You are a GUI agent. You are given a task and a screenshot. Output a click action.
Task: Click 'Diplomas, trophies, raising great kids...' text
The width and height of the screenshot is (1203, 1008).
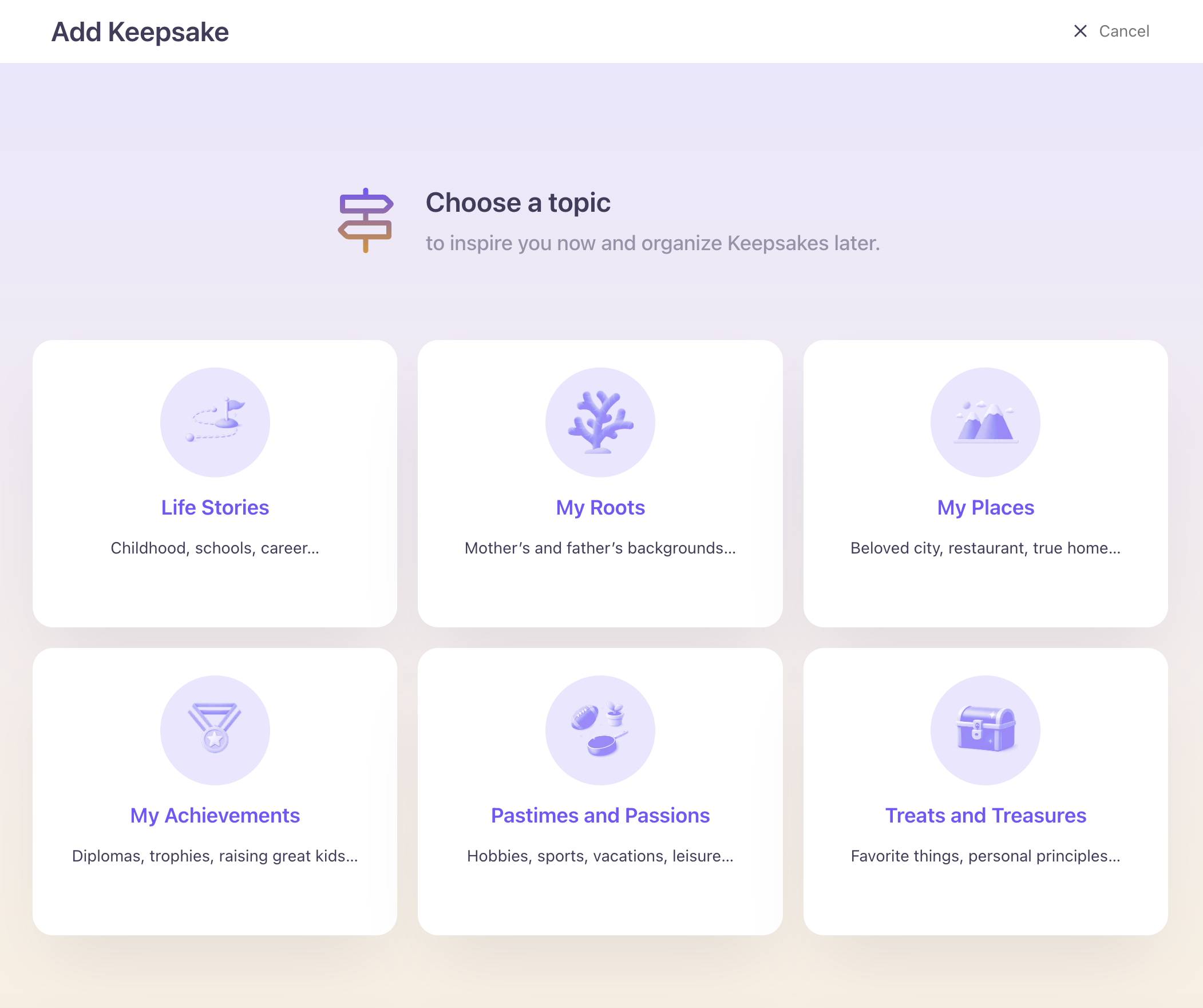[215, 856]
